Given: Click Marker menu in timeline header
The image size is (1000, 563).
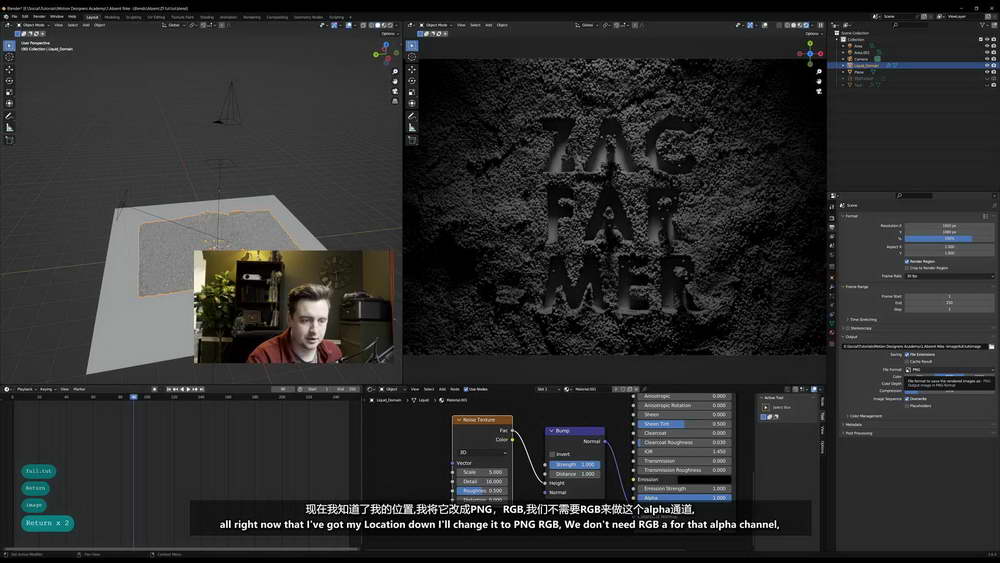Looking at the screenshot, I should pos(79,389).
